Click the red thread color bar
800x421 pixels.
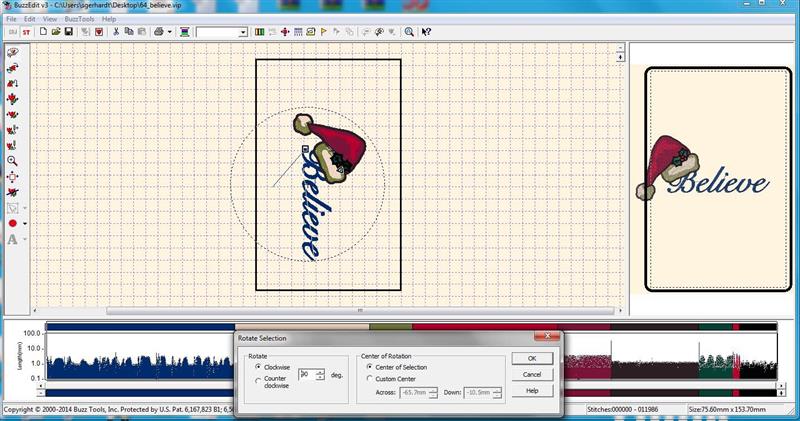point(485,327)
